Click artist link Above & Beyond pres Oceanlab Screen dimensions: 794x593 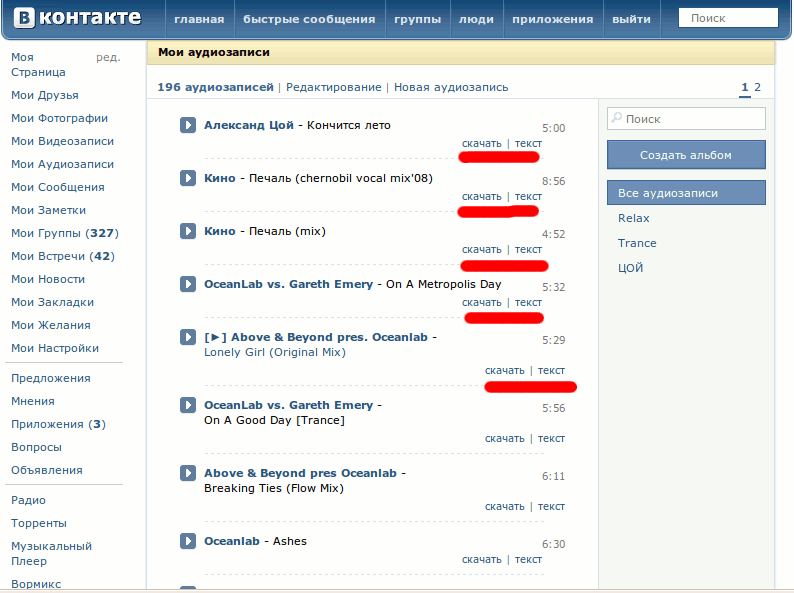click(x=300, y=473)
